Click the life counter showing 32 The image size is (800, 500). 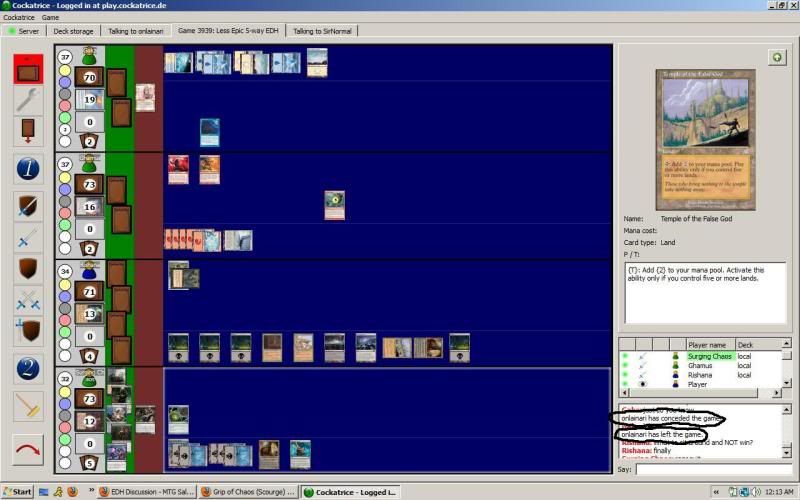(x=65, y=379)
